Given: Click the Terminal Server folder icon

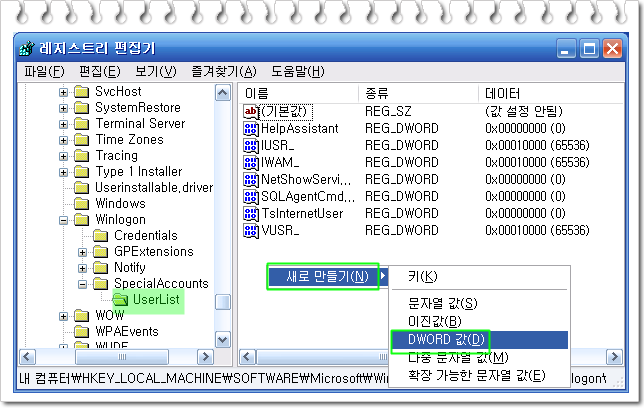Looking at the screenshot, I should pos(81,124).
